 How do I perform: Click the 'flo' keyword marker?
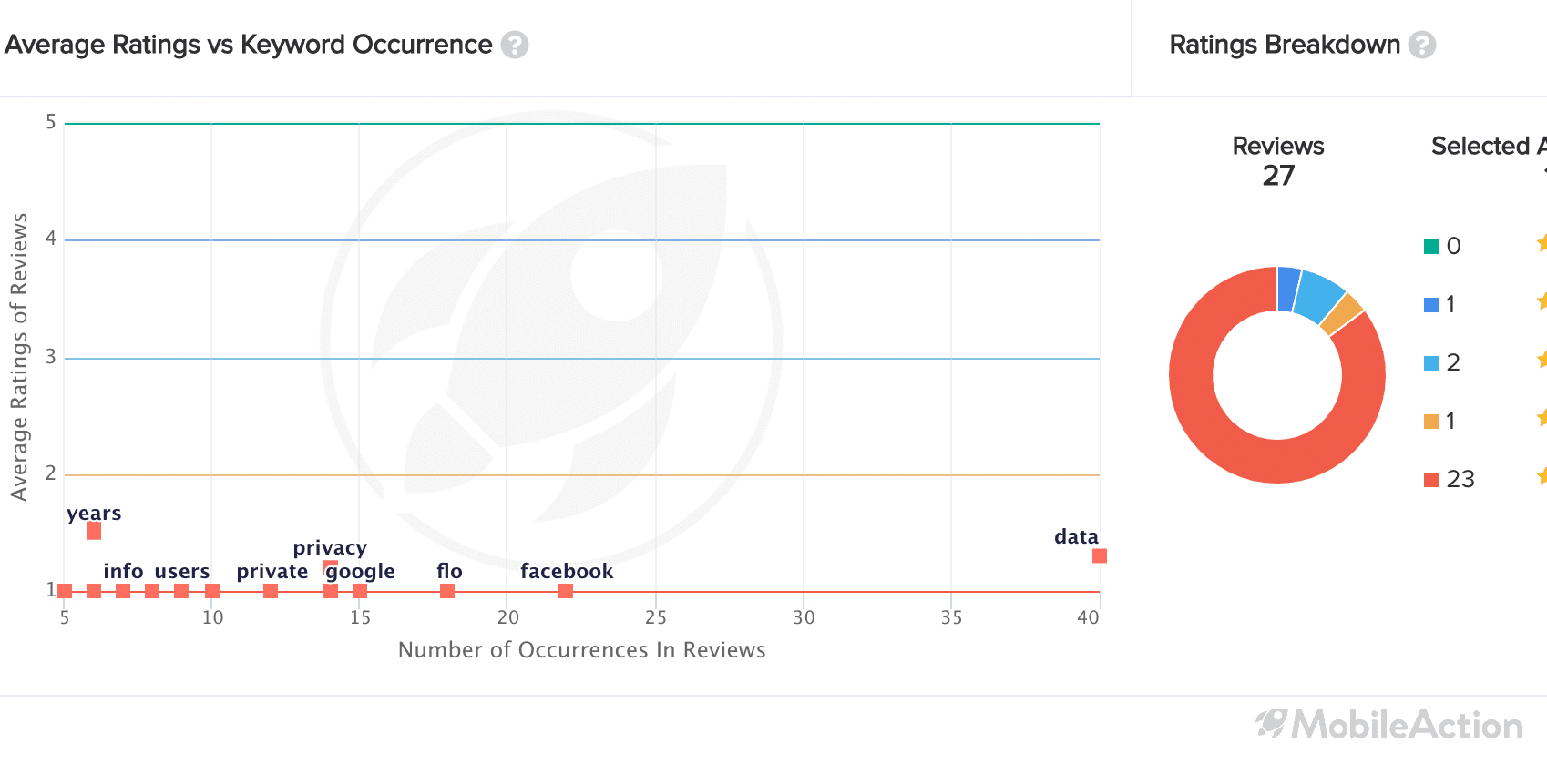point(447,591)
